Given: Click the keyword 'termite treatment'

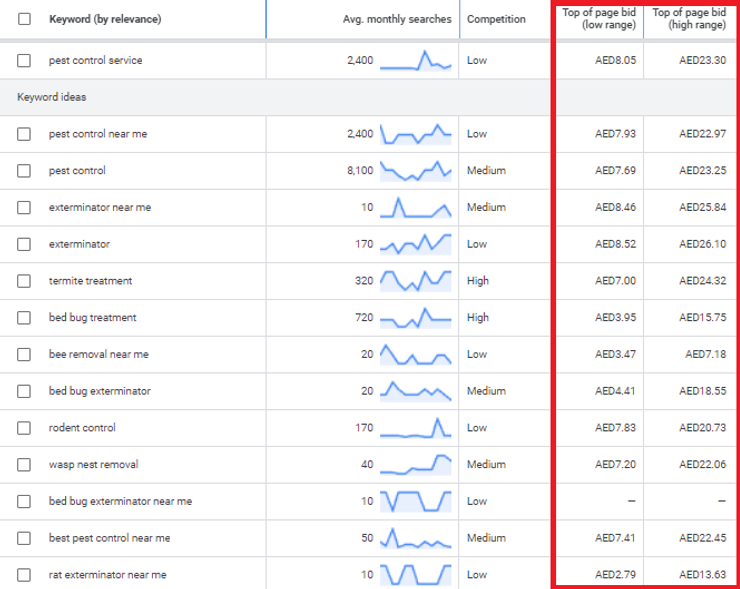Looking at the screenshot, I should point(90,281).
